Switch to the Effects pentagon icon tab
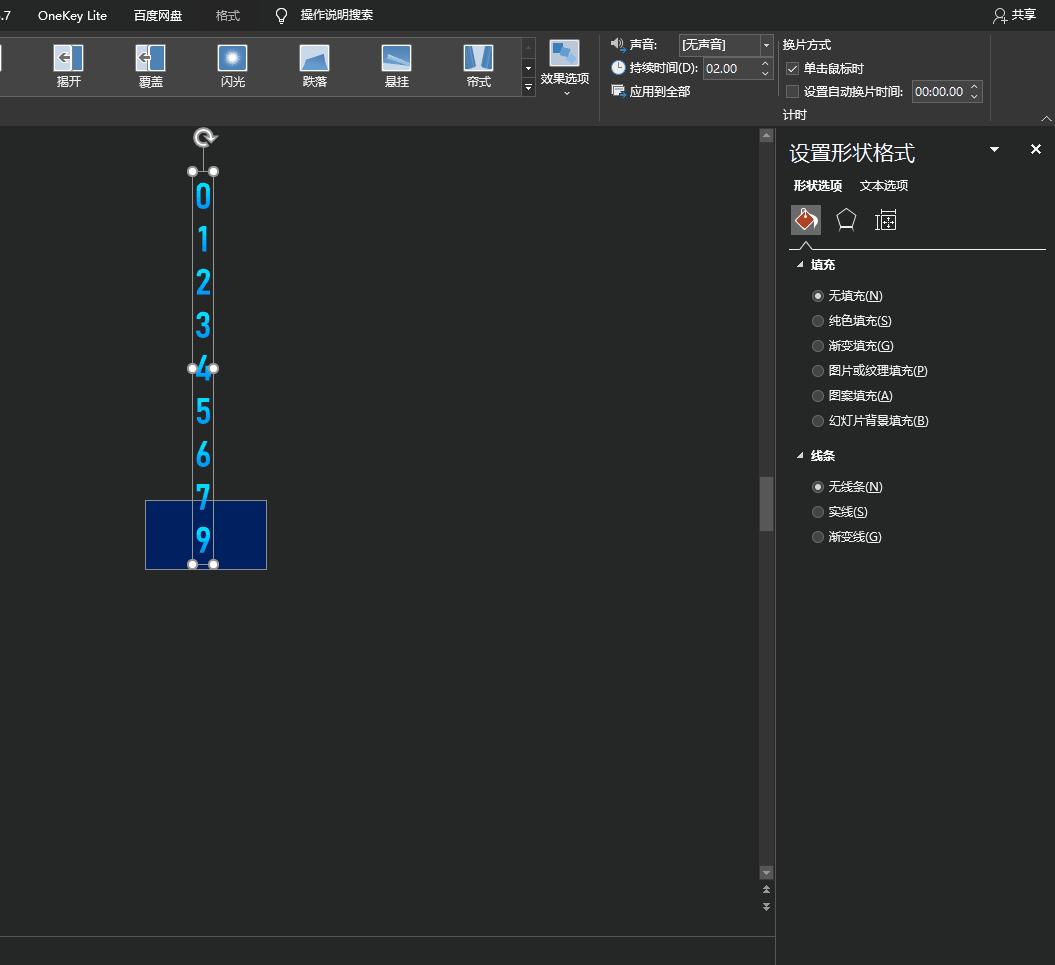Viewport: 1055px width, 965px height. [x=846, y=220]
